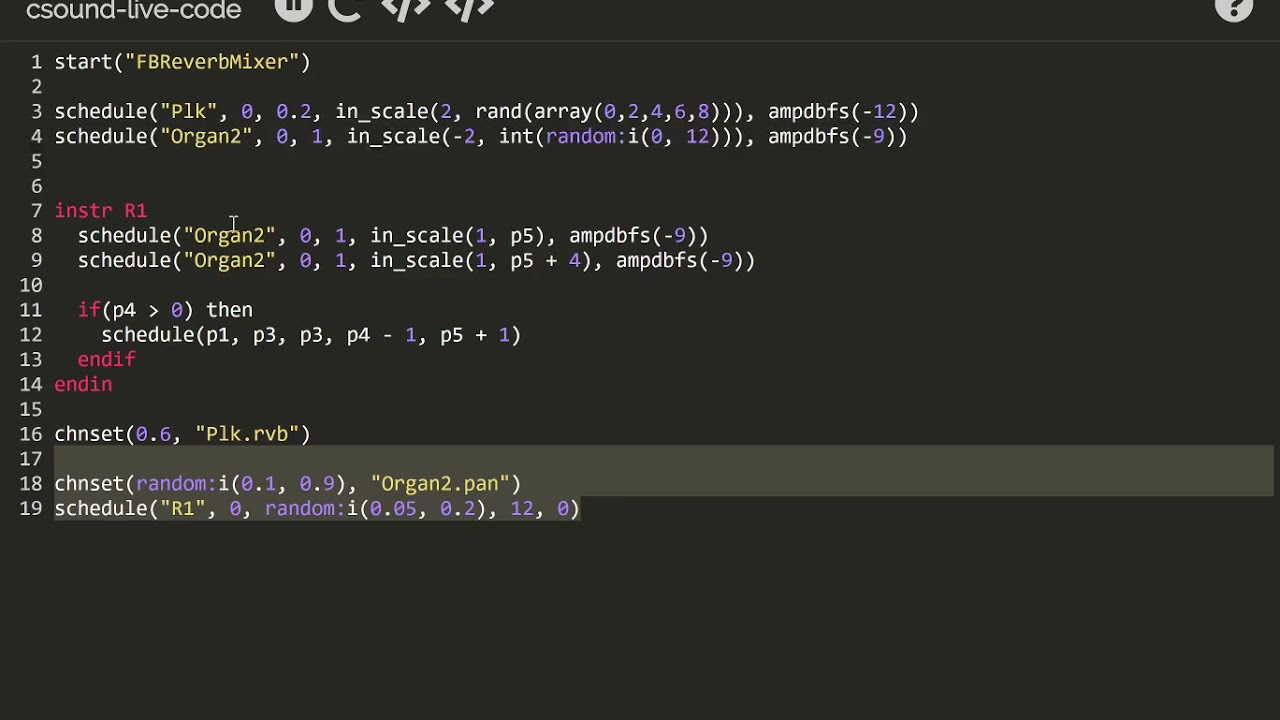Click the 'if(p4 > 0) then' line
Image resolution: width=1280 pixels, height=720 pixels.
165,310
